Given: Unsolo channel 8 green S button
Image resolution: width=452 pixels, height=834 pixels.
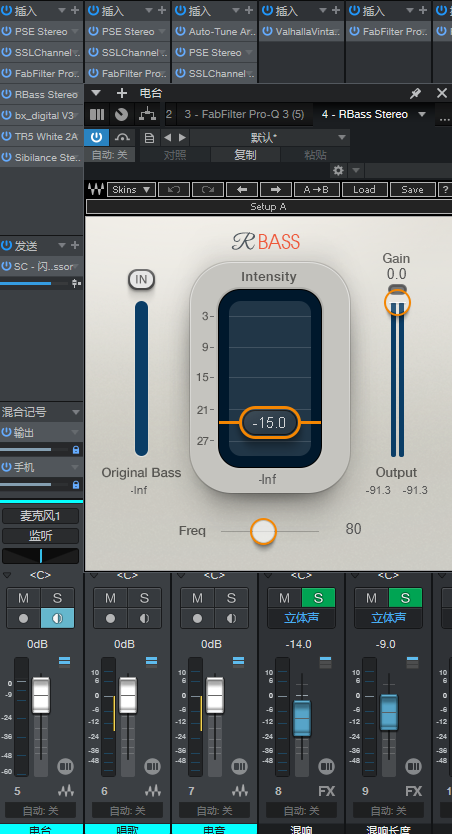Looking at the screenshot, I should 319,598.
